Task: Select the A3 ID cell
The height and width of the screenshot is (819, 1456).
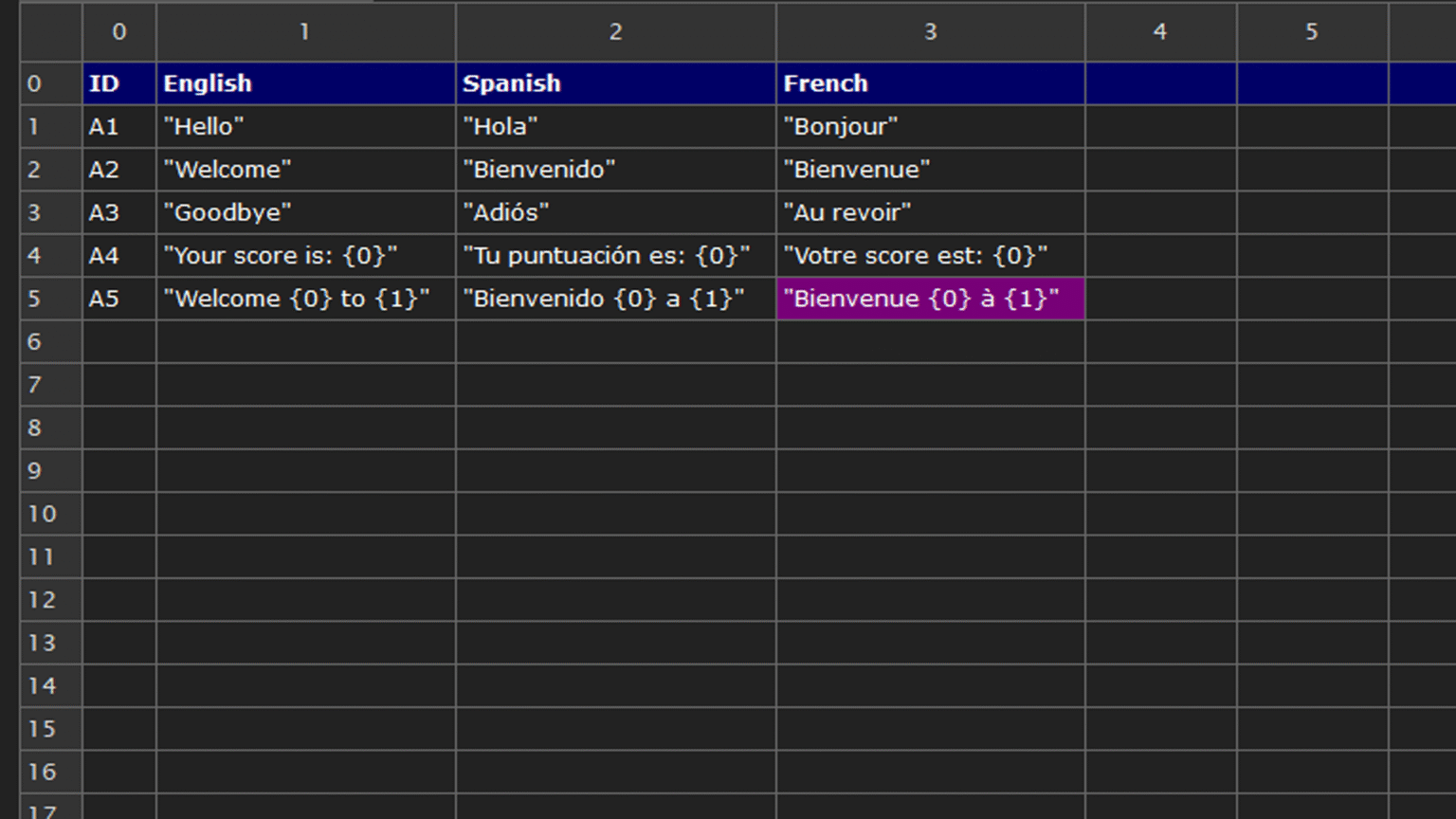Action: pyautogui.click(x=119, y=212)
